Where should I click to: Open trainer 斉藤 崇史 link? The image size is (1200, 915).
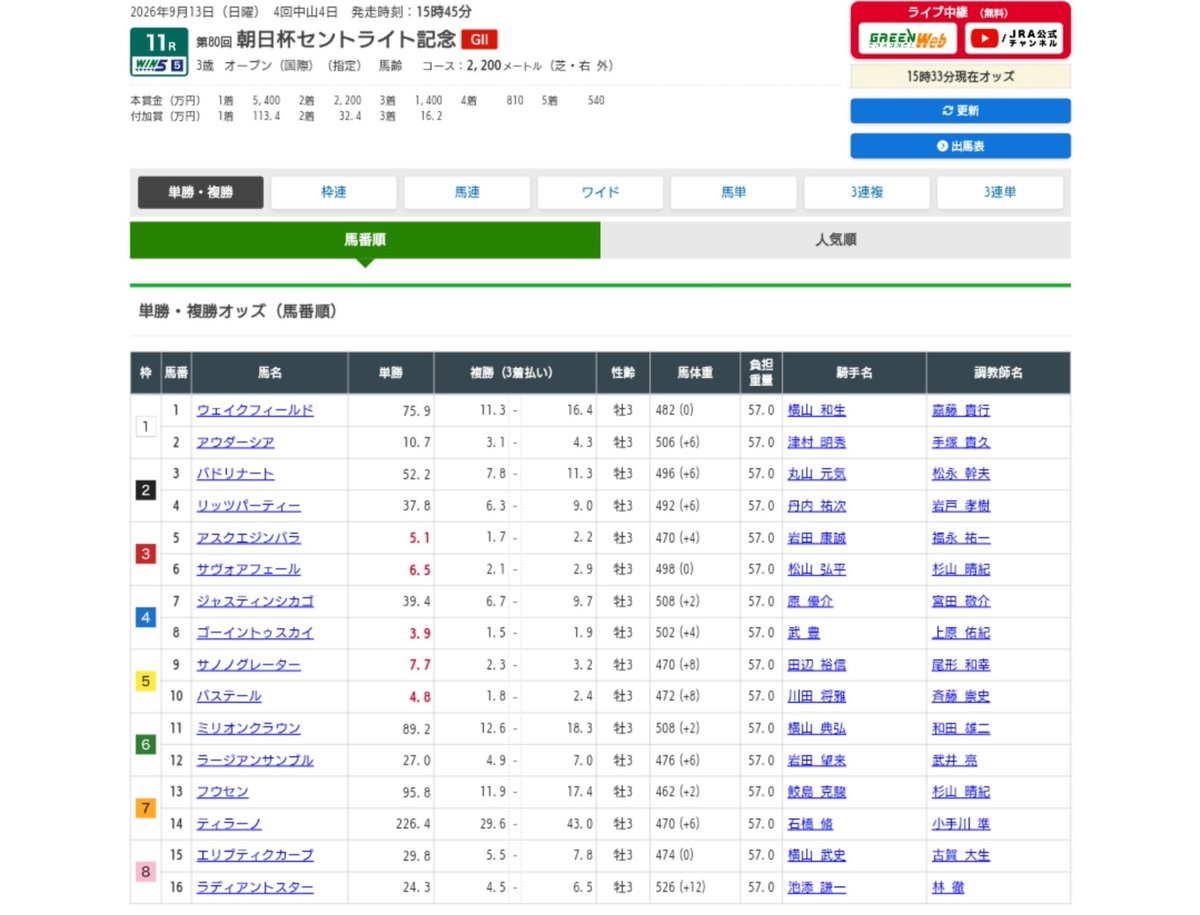coord(961,696)
